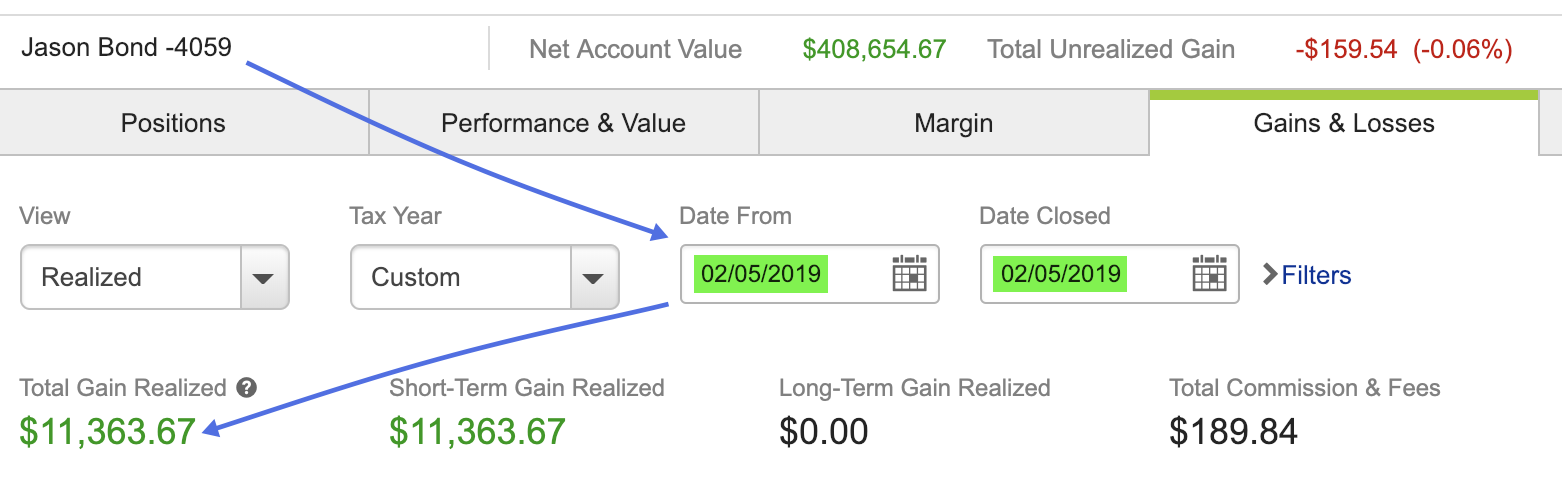Click the Total Gain Realized help icon
1562x490 pixels.
coord(247,388)
